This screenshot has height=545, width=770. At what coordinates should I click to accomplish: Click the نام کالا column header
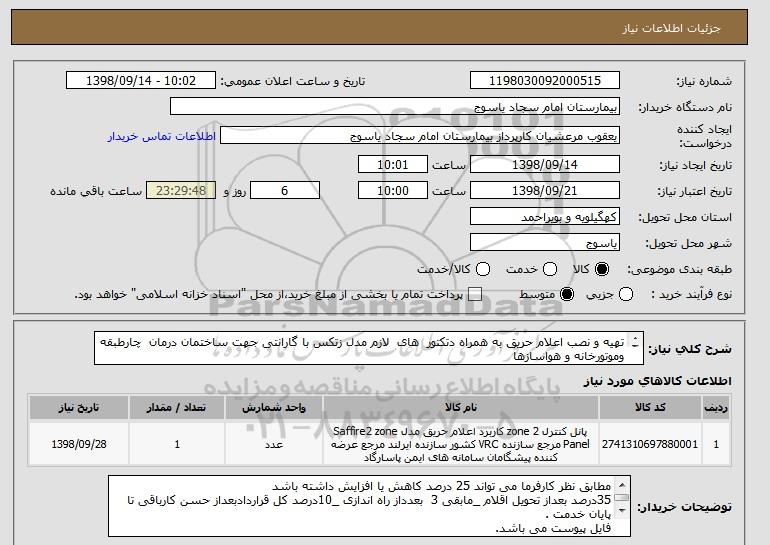point(461,408)
